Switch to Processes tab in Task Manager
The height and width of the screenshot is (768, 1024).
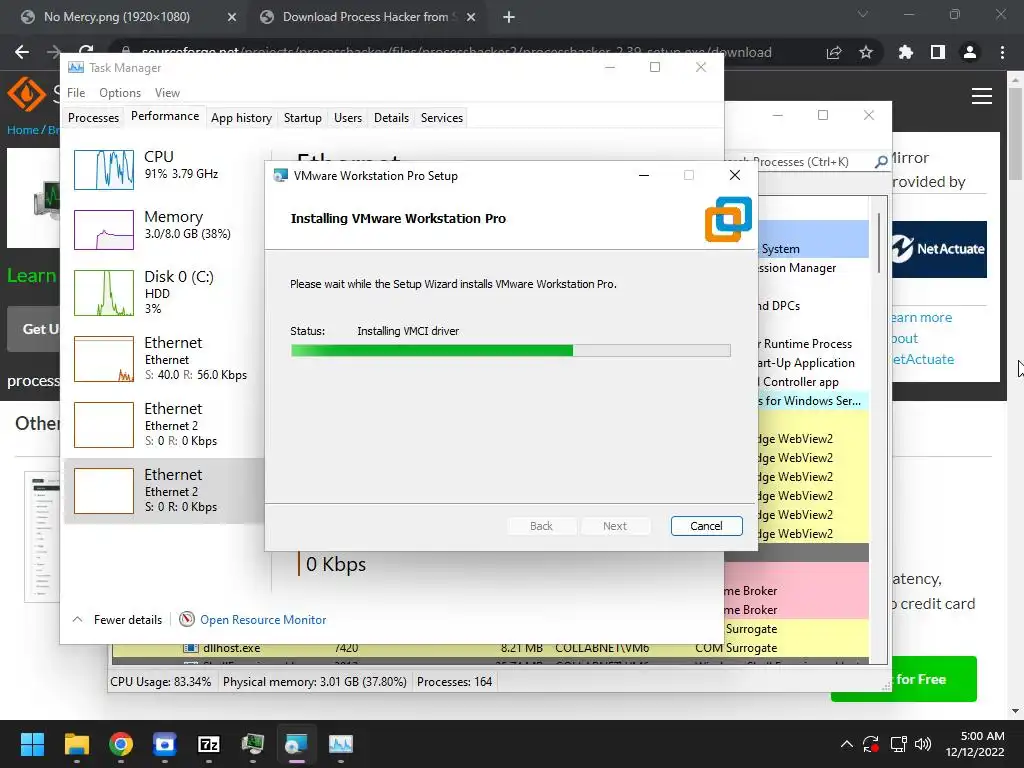[93, 118]
